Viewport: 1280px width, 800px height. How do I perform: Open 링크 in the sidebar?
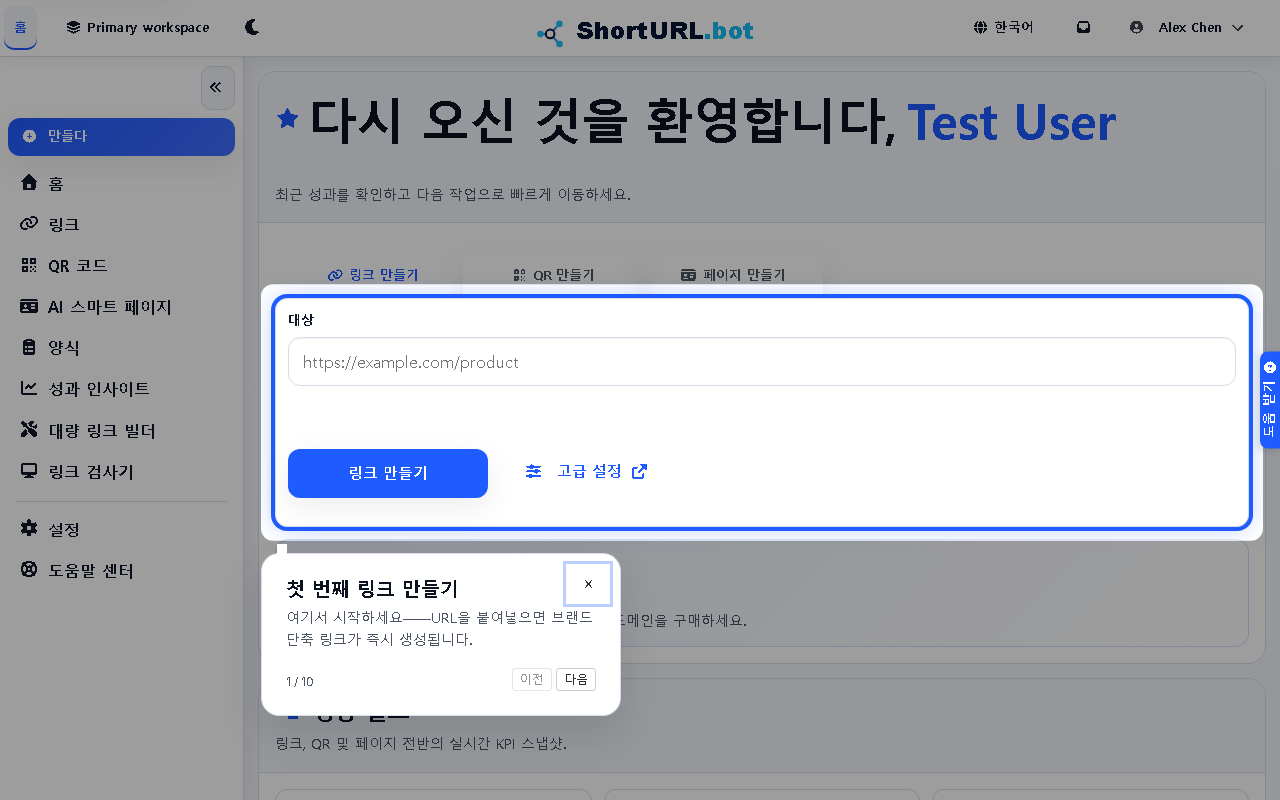(x=121, y=224)
